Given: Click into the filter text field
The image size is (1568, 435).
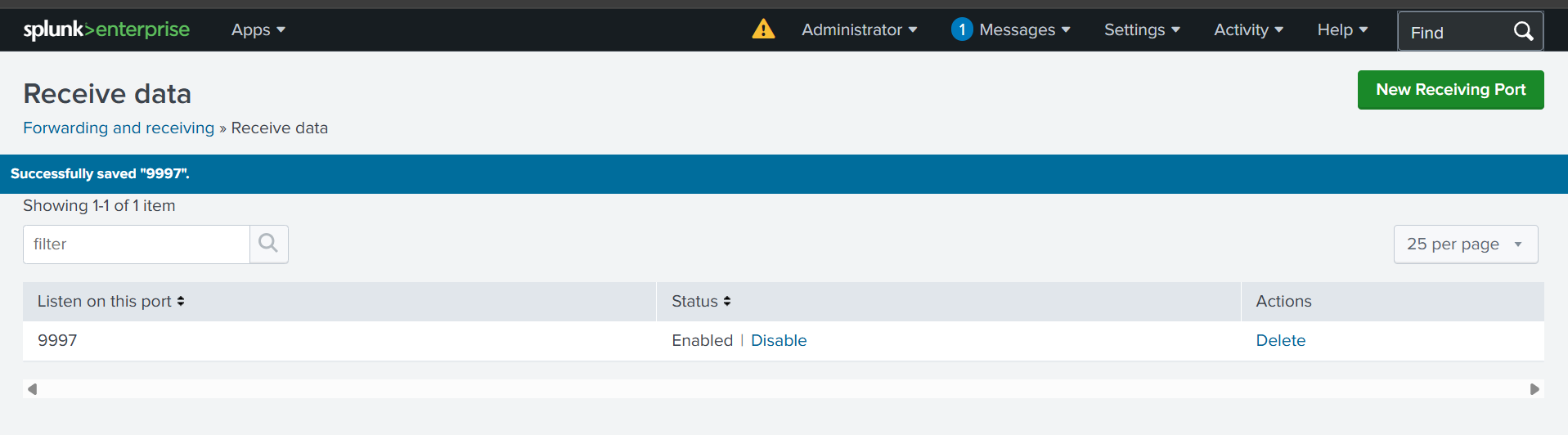Looking at the screenshot, I should pos(136,244).
